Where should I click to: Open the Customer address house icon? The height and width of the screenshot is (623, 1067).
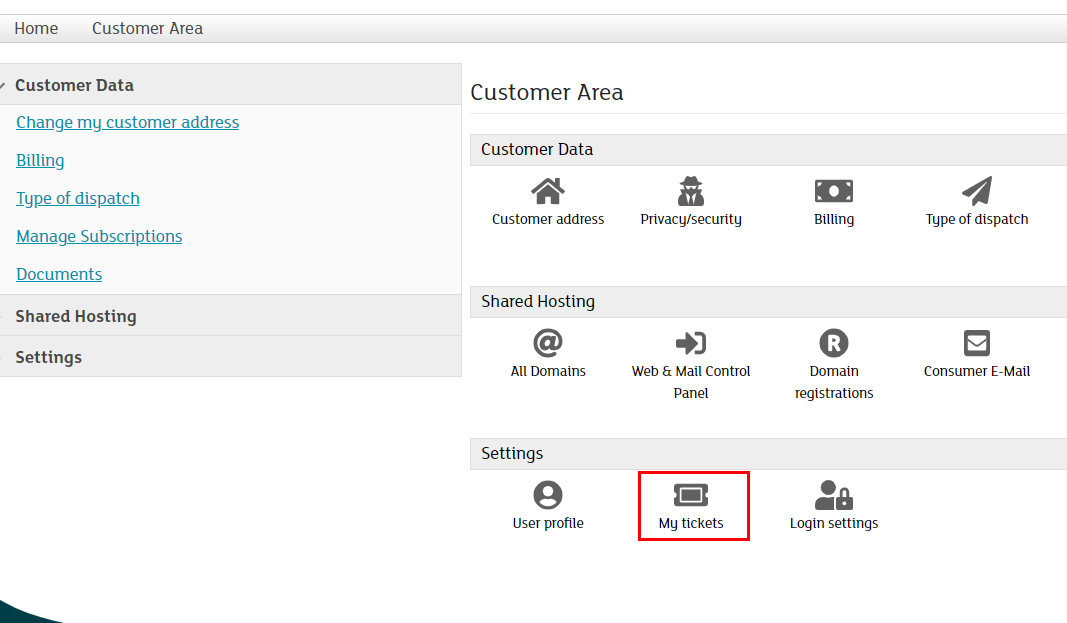pyautogui.click(x=548, y=191)
